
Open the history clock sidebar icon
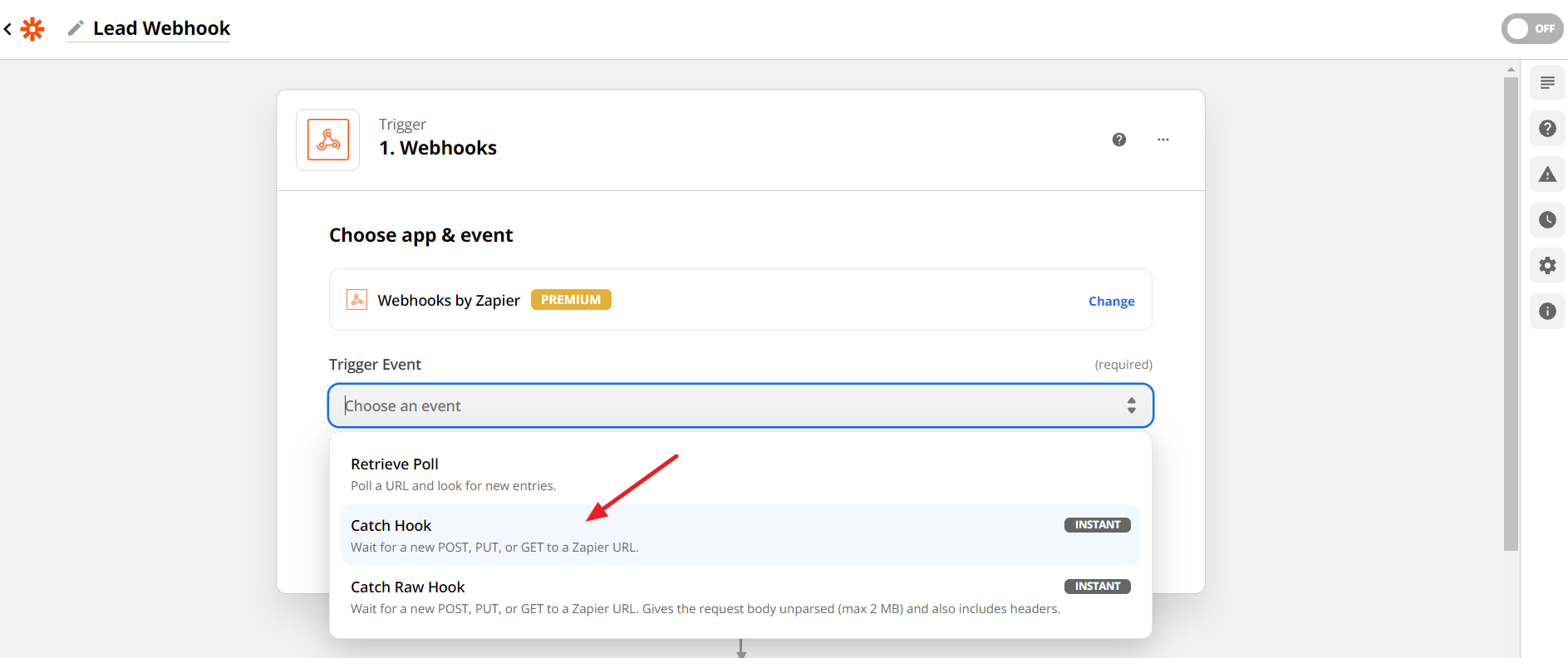point(1547,219)
